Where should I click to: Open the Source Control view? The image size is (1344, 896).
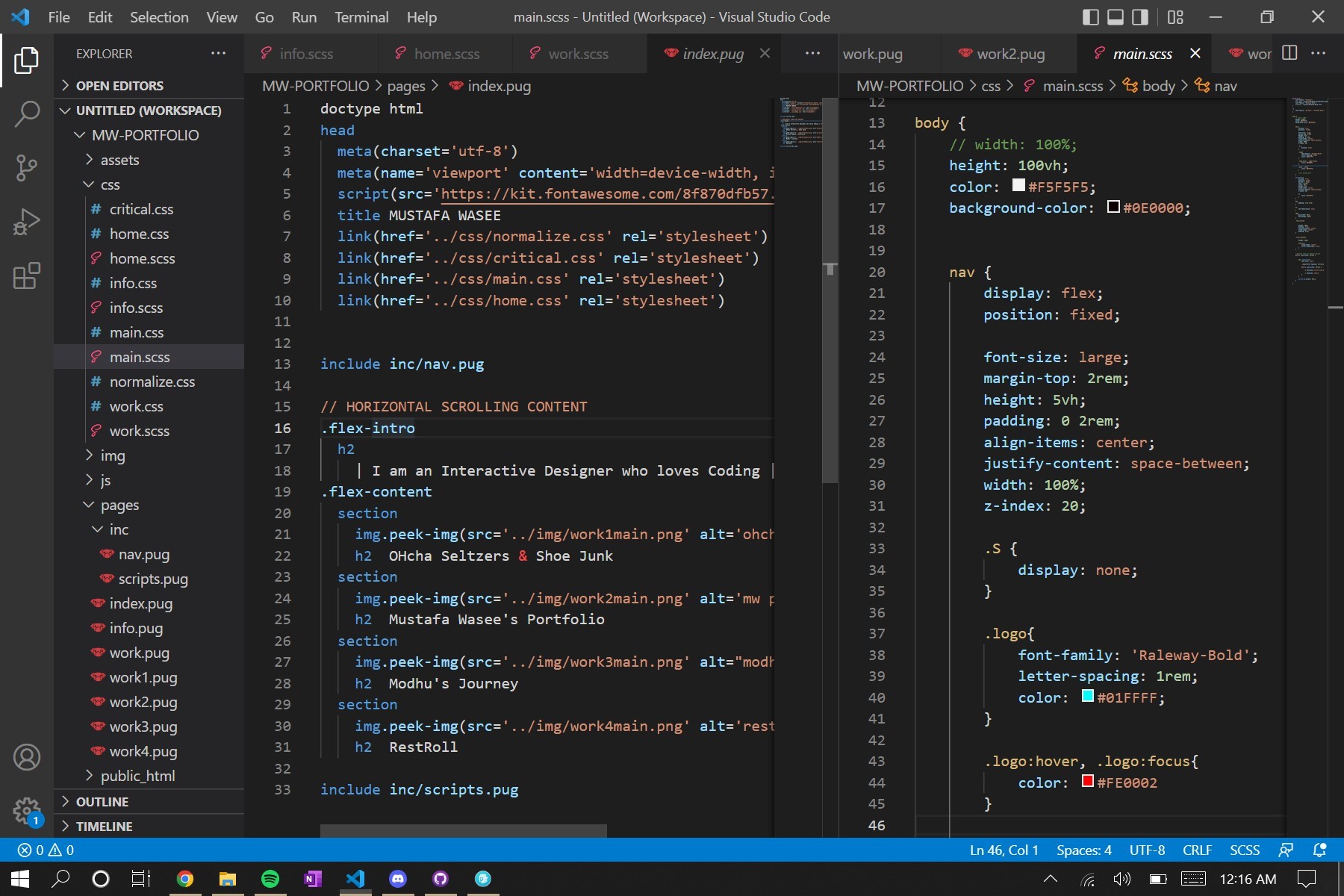(x=27, y=168)
